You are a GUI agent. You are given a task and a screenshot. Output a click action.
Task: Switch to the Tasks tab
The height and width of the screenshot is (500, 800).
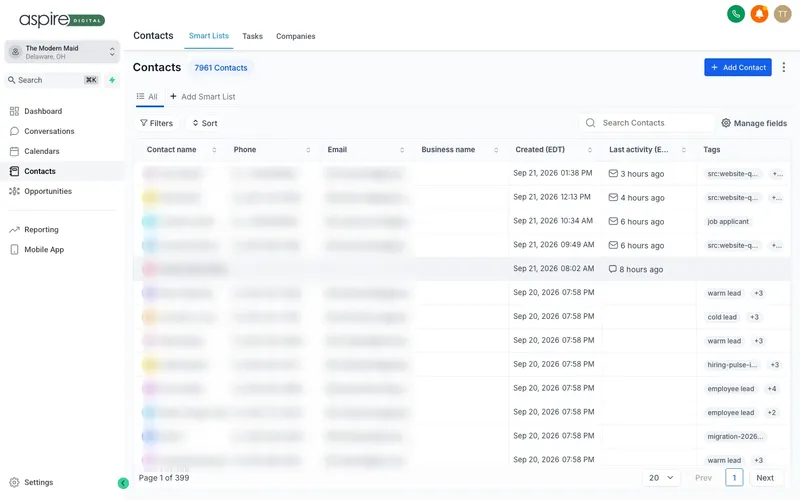click(x=253, y=36)
